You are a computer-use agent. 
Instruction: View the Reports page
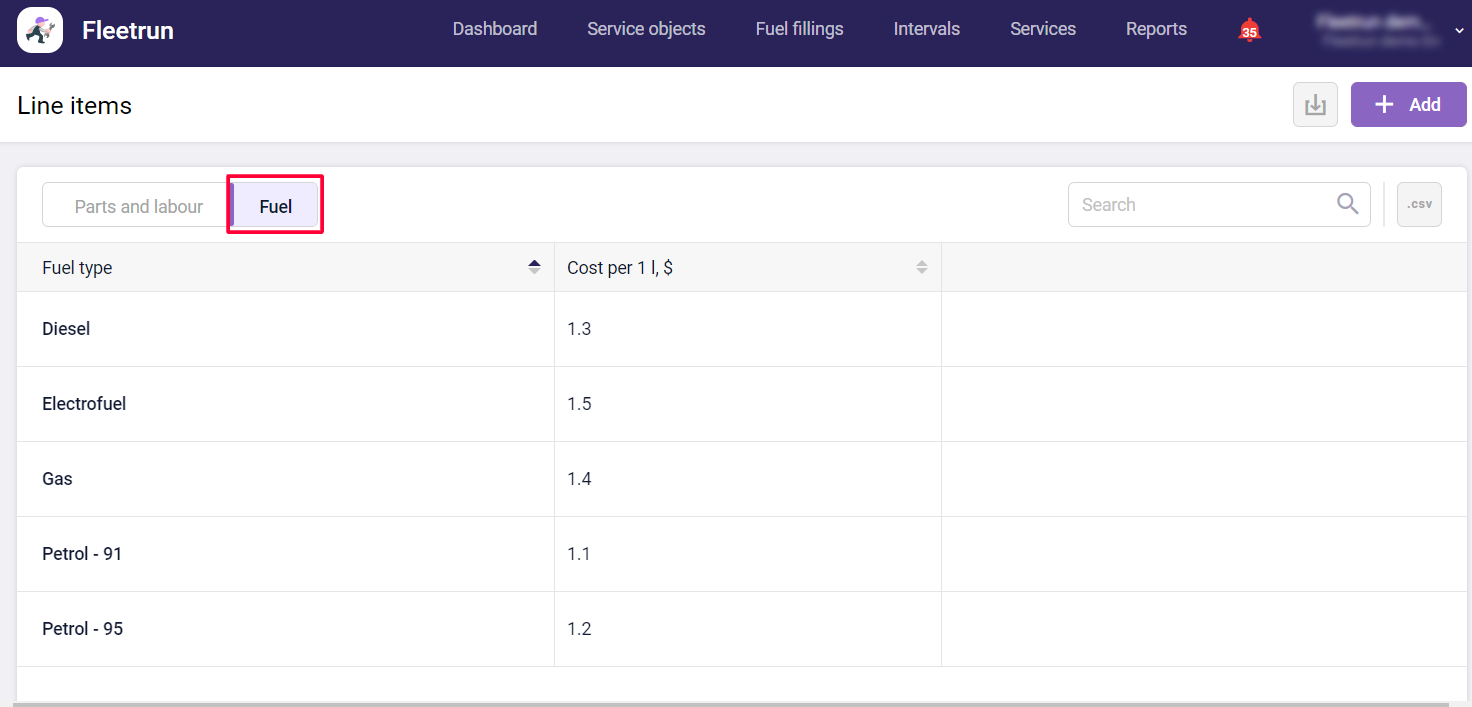[x=1156, y=29]
